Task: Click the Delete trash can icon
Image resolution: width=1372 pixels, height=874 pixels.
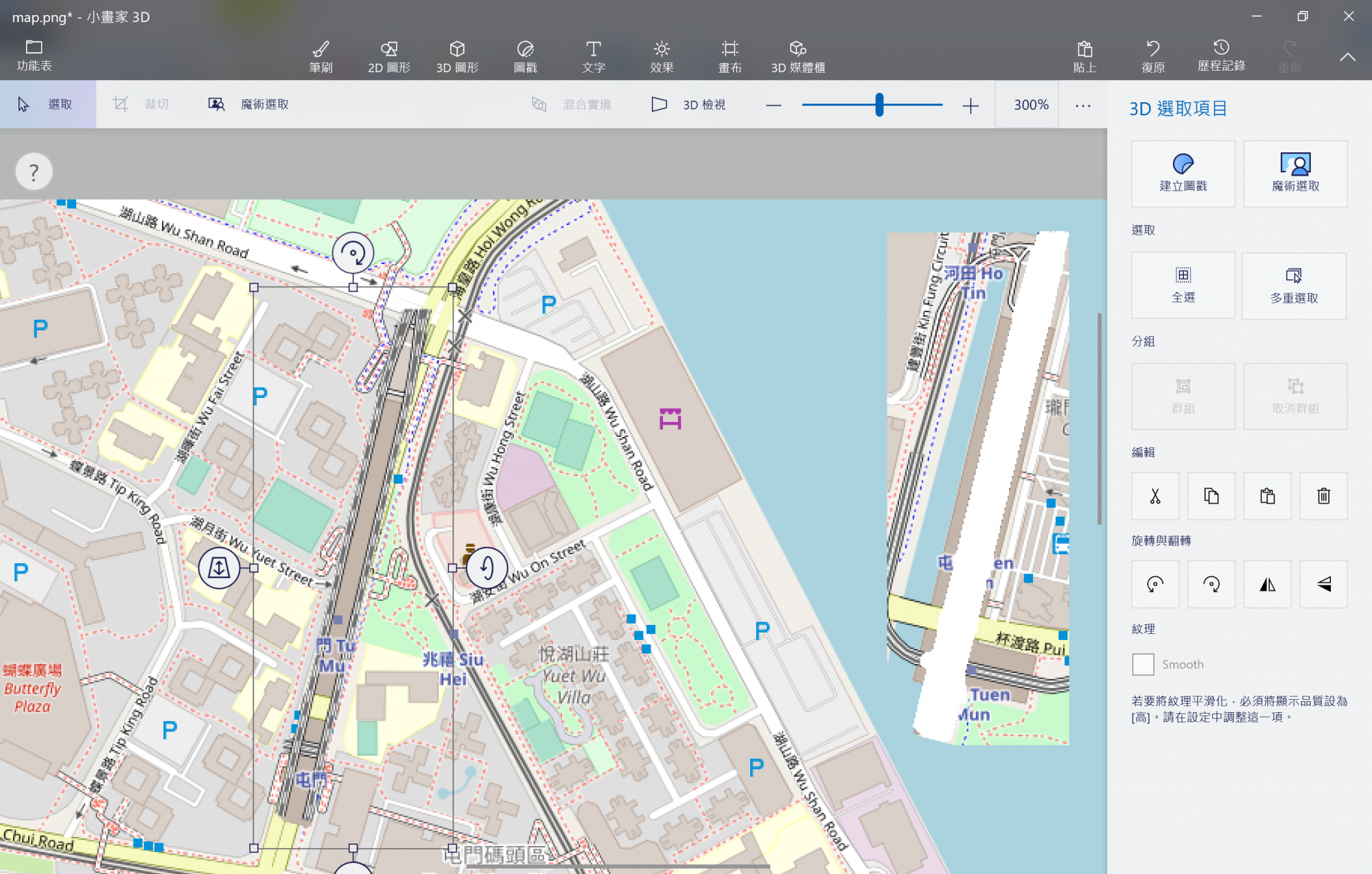Action: tap(1323, 495)
